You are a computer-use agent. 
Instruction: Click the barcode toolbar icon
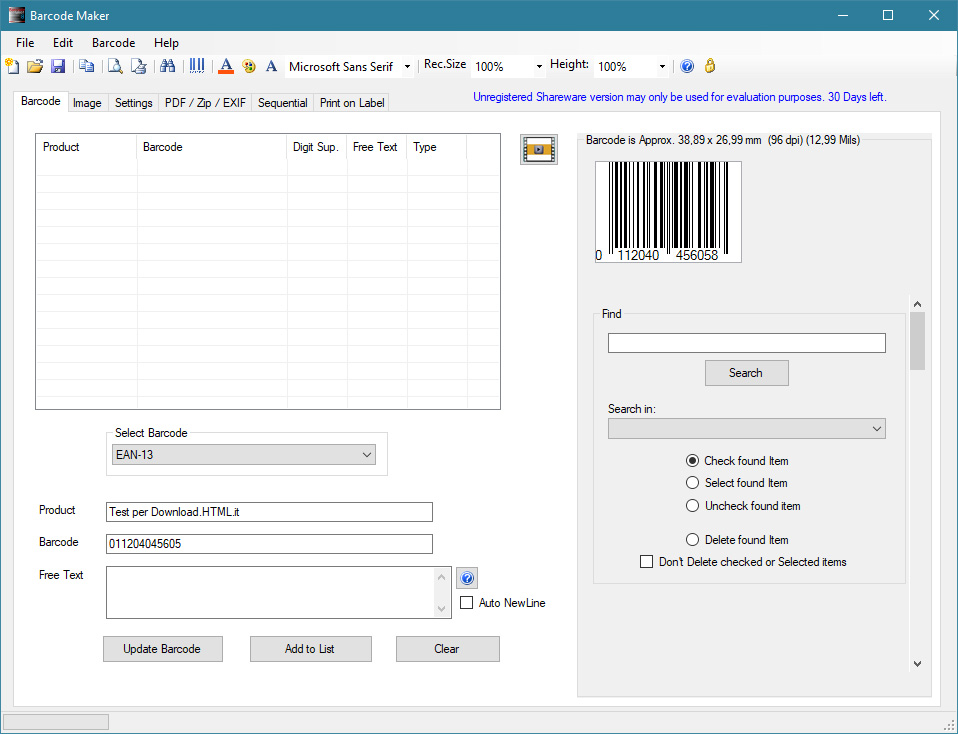click(197, 67)
